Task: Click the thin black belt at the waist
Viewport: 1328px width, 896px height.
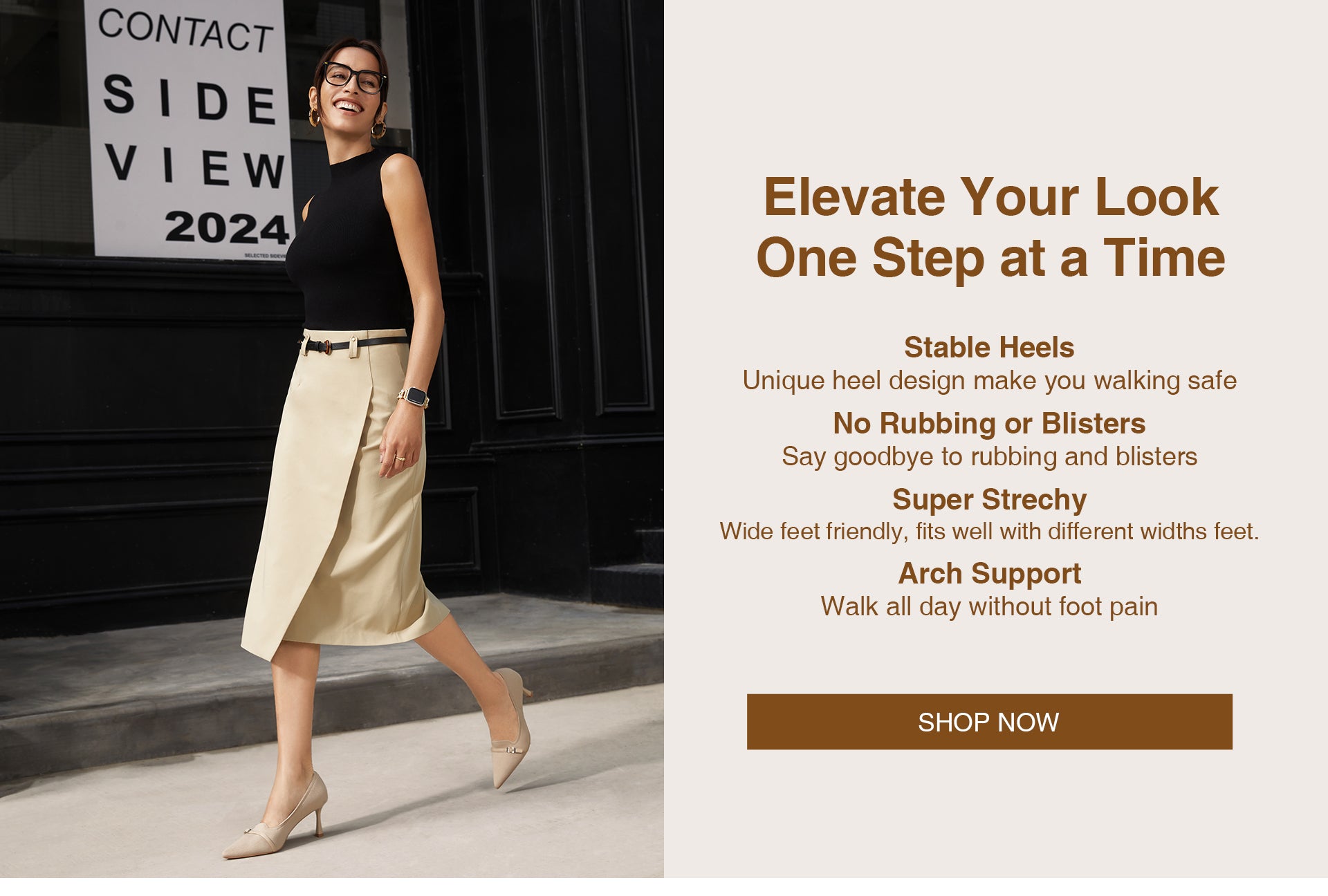Action: [353, 344]
